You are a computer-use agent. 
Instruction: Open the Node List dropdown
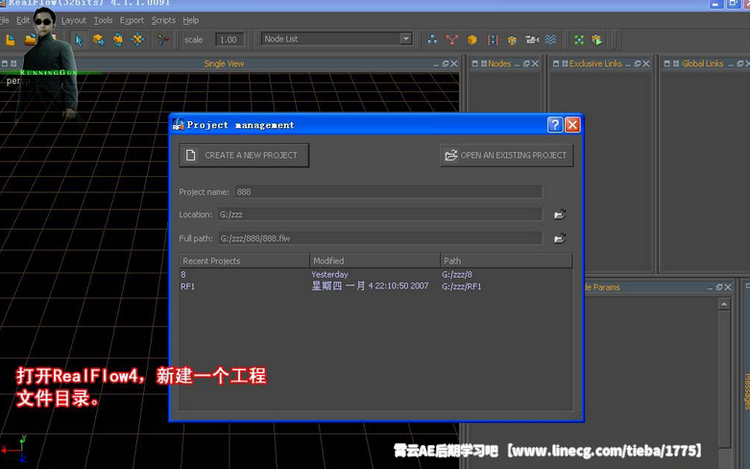[406, 39]
